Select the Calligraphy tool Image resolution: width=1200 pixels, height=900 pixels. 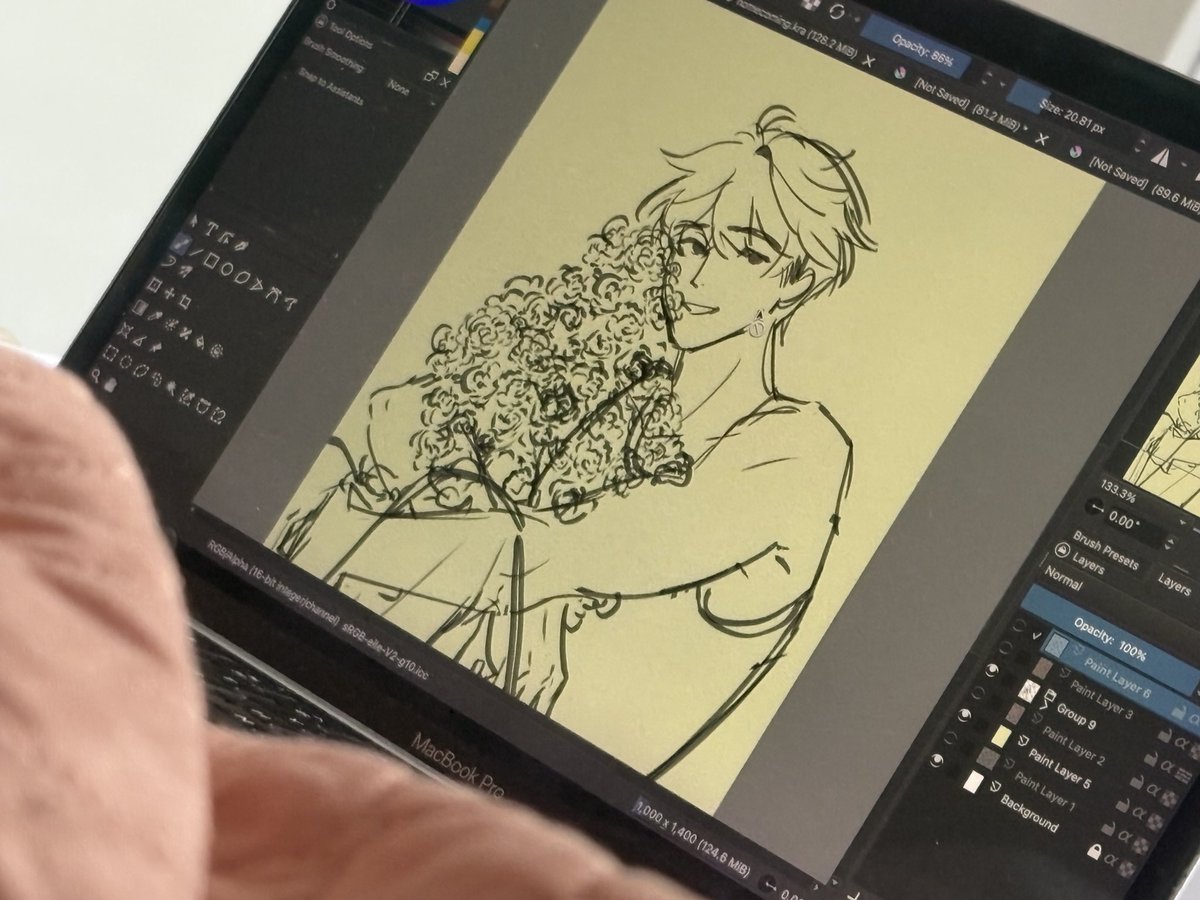241,245
